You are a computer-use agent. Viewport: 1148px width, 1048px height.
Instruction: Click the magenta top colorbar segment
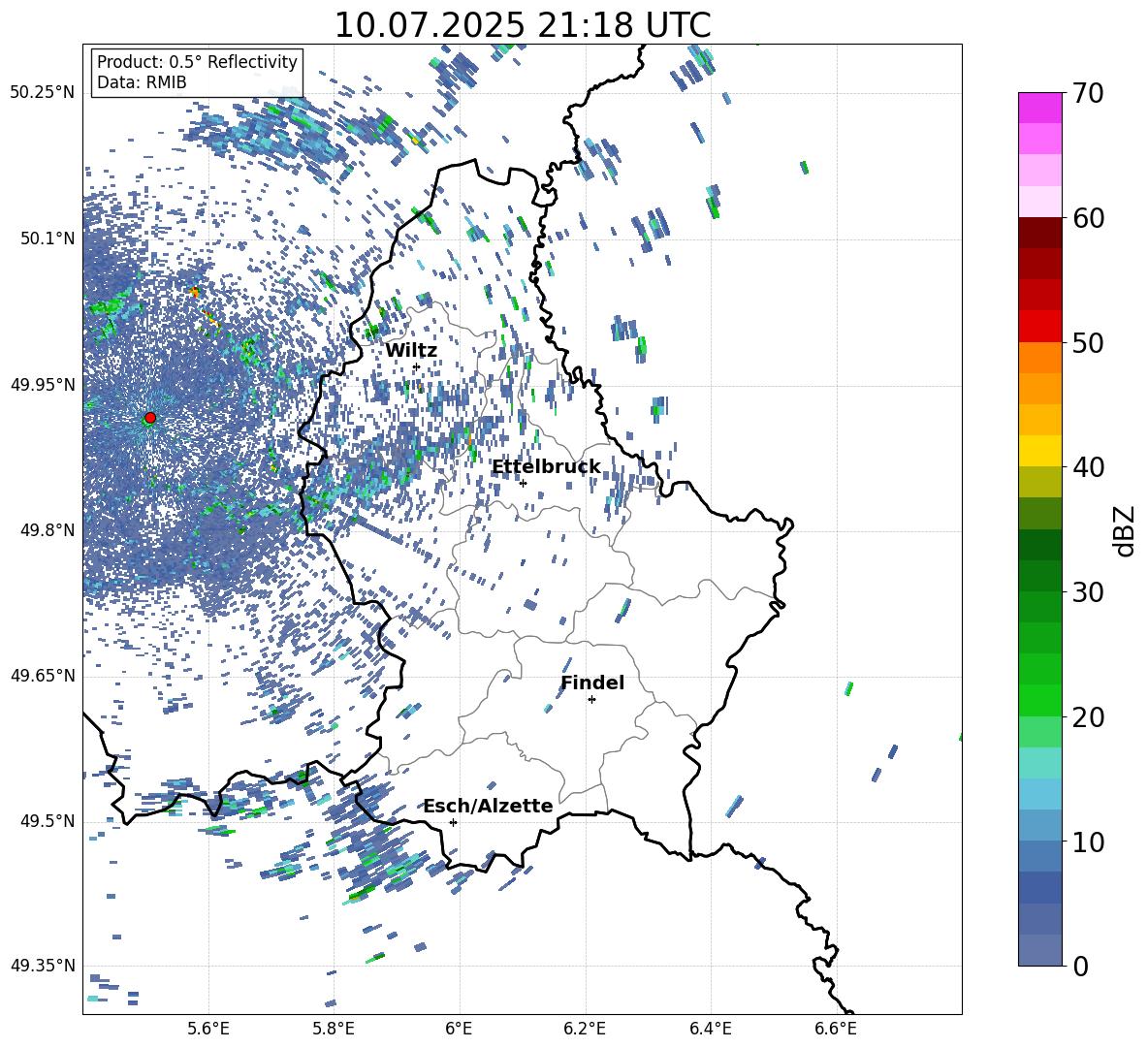(x=1039, y=108)
